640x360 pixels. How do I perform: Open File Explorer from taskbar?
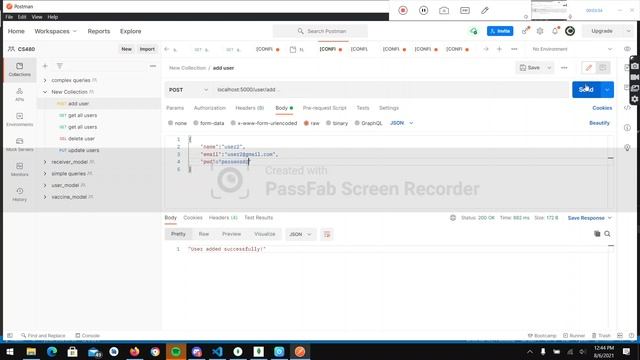click(31, 351)
